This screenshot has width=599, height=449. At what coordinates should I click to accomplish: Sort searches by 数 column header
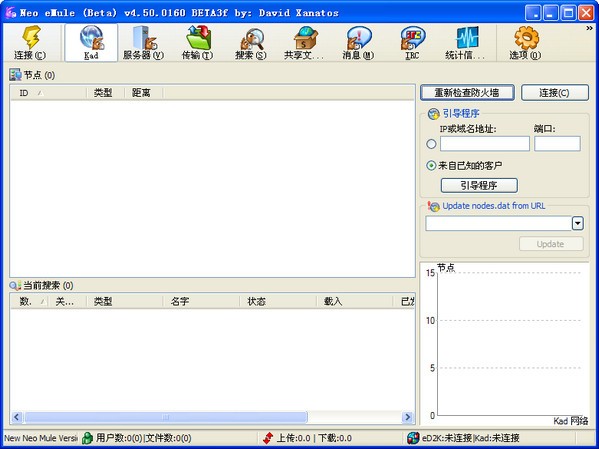(x=29, y=301)
